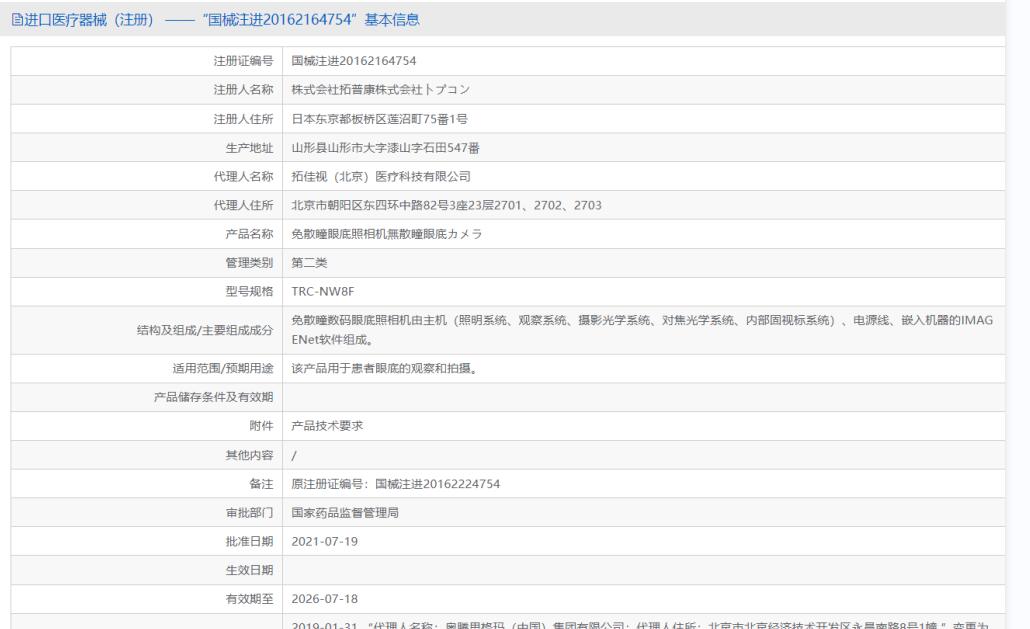Select agent name 拓佳视（北京）医疗科技有限公司
The width and height of the screenshot is (1030, 629).
tap(381, 177)
